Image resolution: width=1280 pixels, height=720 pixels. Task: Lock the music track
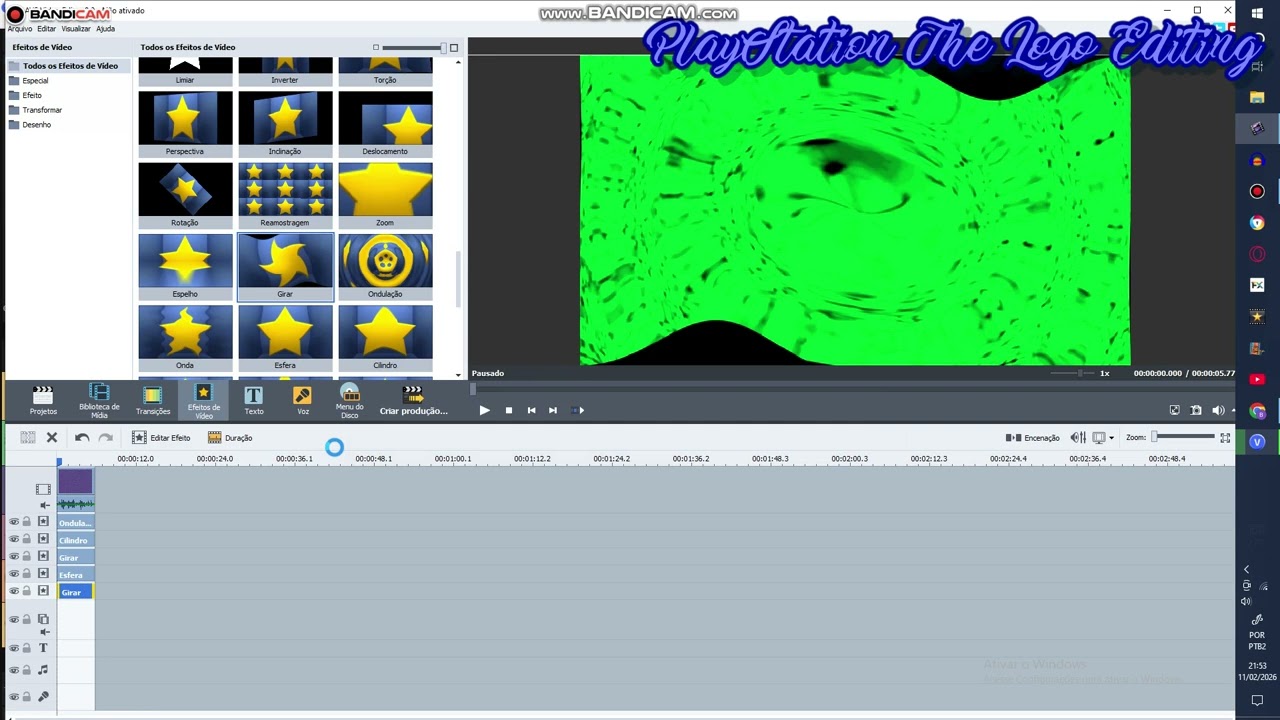(x=27, y=670)
